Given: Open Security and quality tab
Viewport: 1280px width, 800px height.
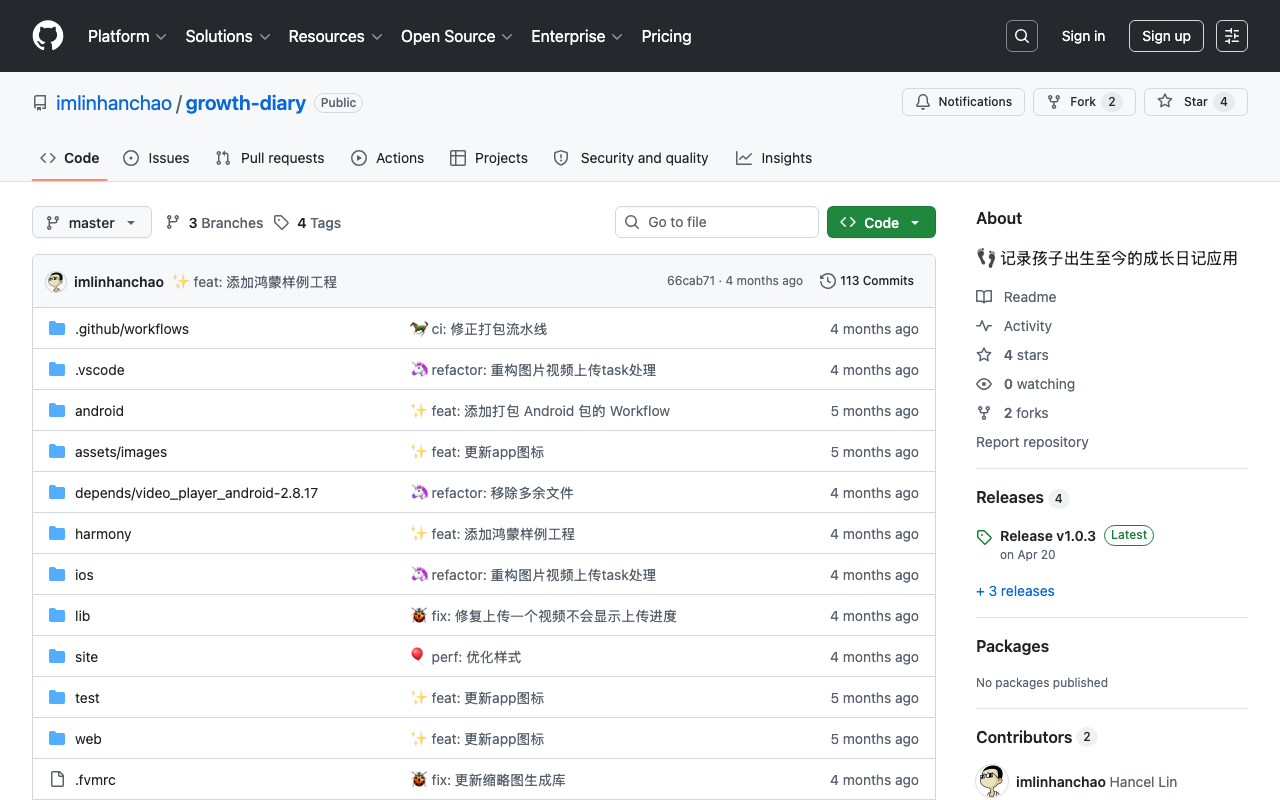Looking at the screenshot, I should (x=631, y=158).
